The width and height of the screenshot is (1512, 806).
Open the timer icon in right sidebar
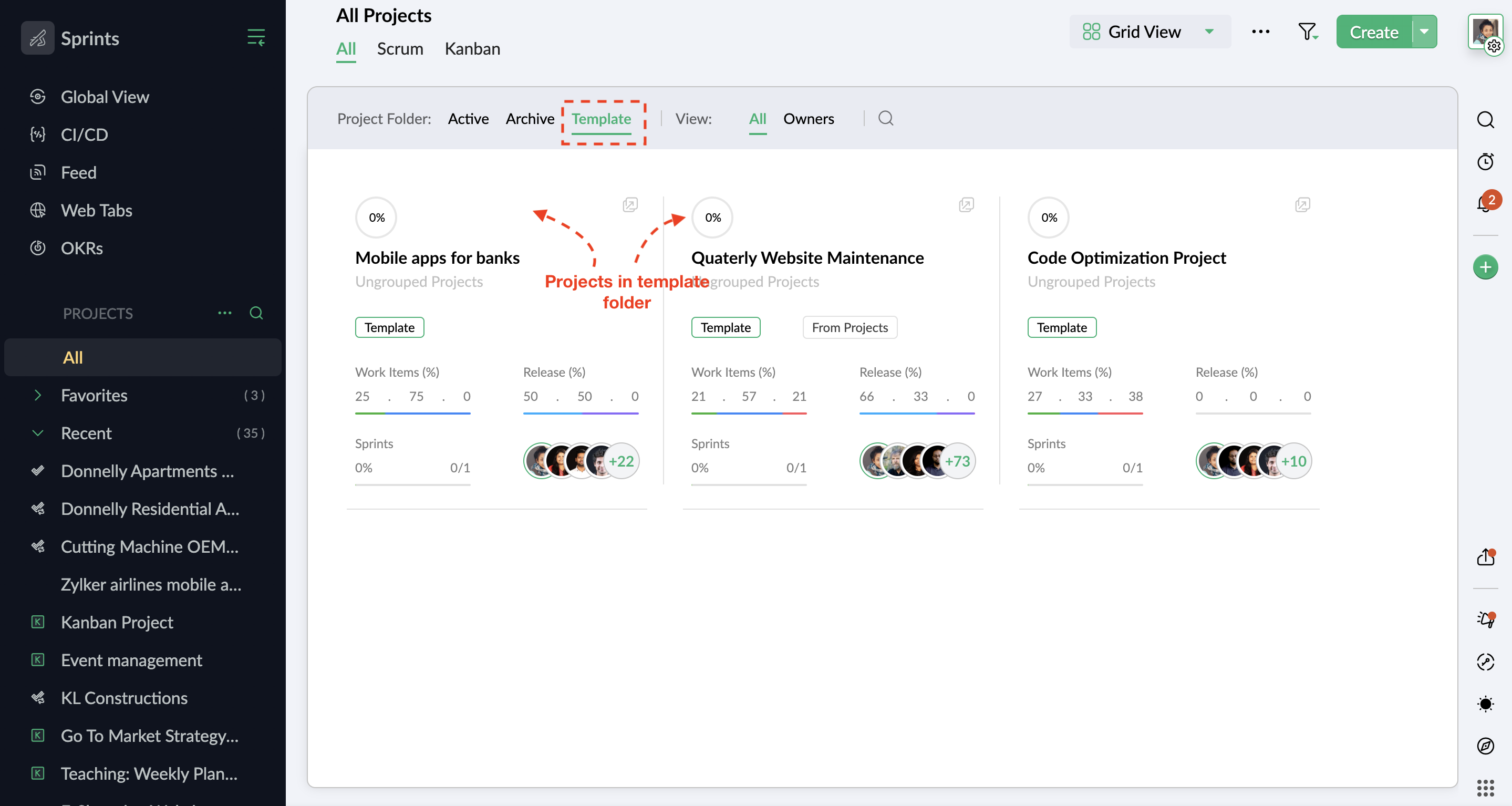[x=1485, y=161]
